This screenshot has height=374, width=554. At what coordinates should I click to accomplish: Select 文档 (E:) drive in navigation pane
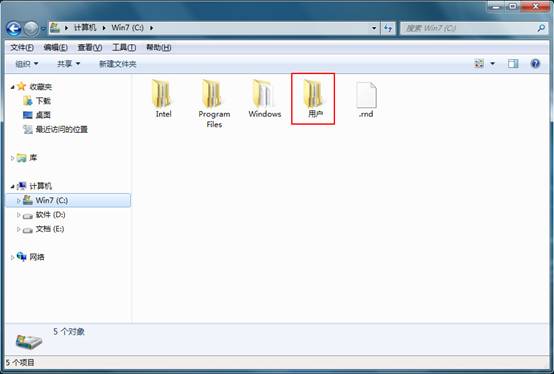click(50, 229)
